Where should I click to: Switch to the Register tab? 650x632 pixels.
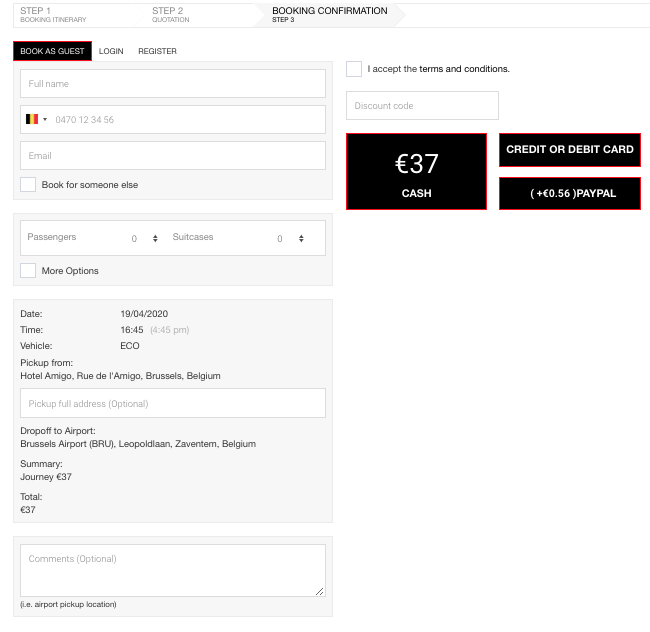pyautogui.click(x=158, y=51)
